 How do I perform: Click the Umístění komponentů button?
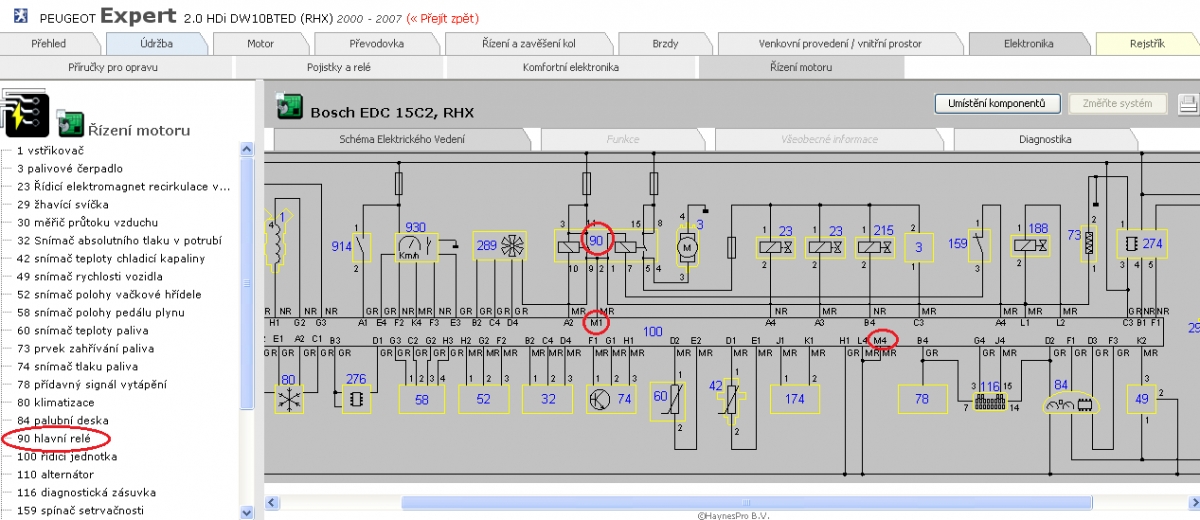click(x=997, y=103)
